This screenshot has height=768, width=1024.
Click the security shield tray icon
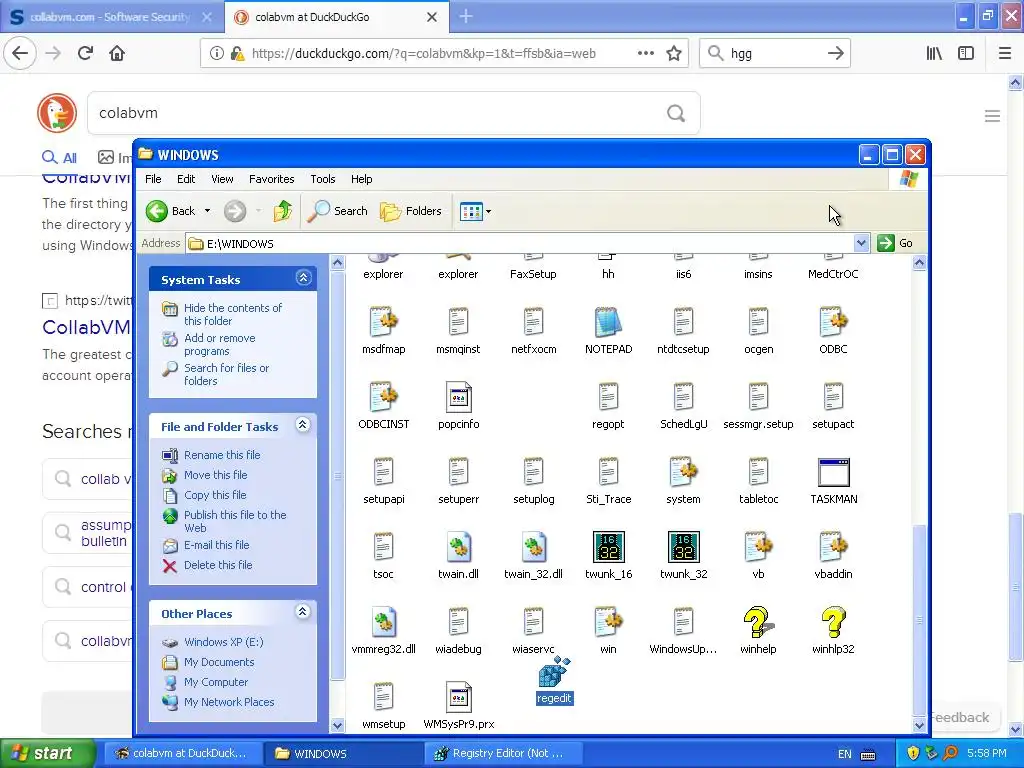point(913,753)
